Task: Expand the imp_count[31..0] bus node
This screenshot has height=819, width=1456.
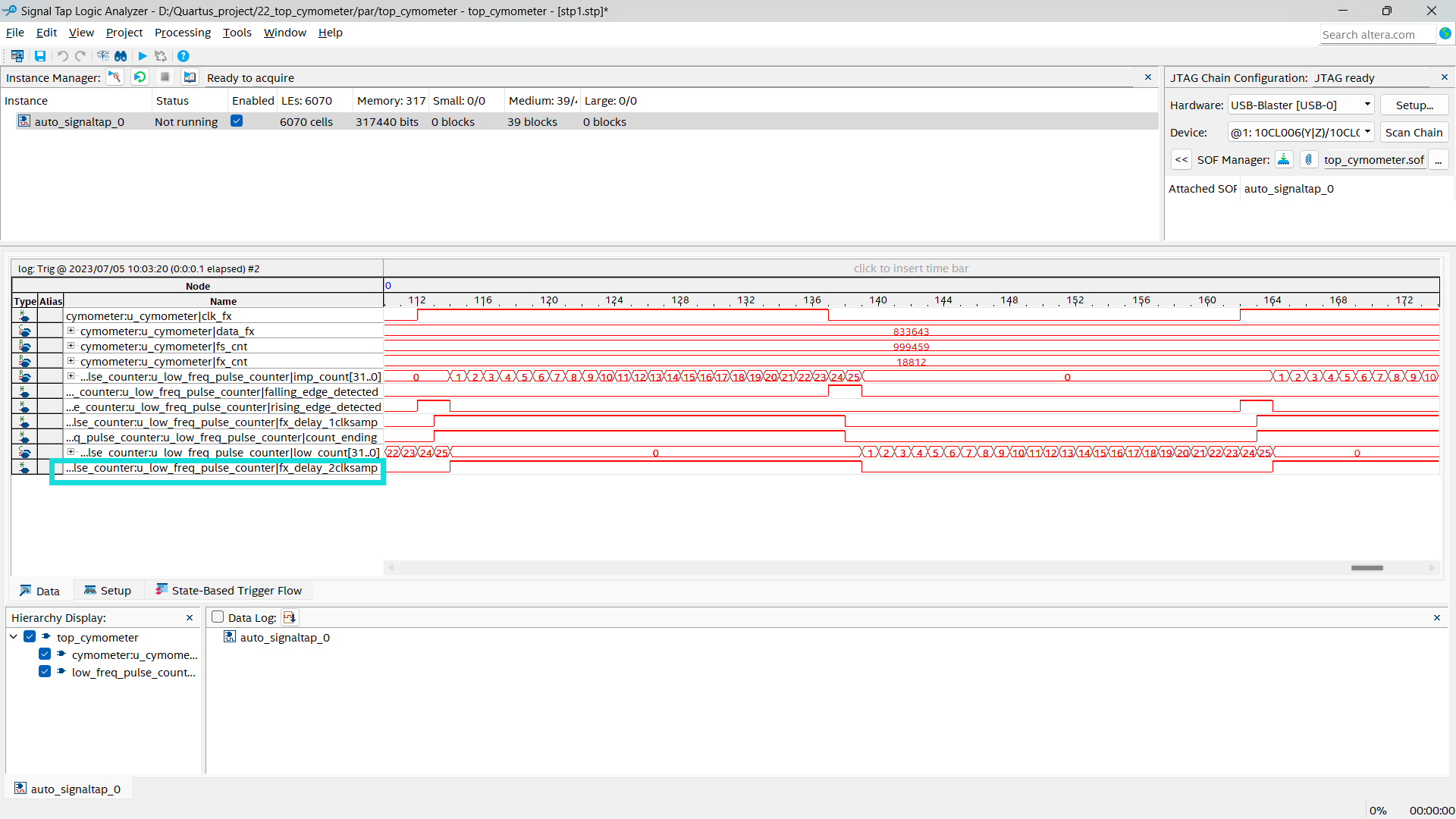Action: click(x=71, y=377)
